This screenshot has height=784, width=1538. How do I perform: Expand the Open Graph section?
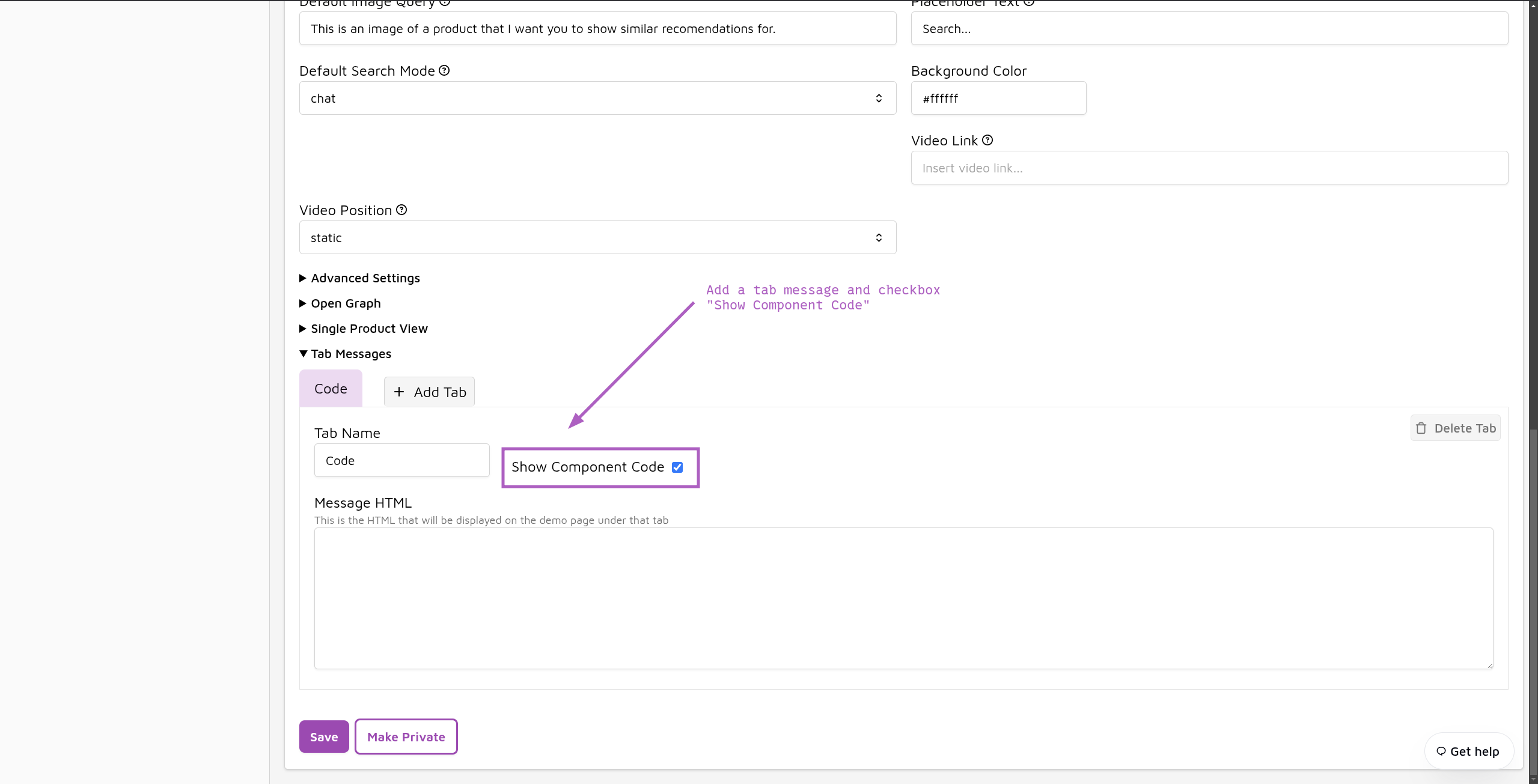point(340,303)
